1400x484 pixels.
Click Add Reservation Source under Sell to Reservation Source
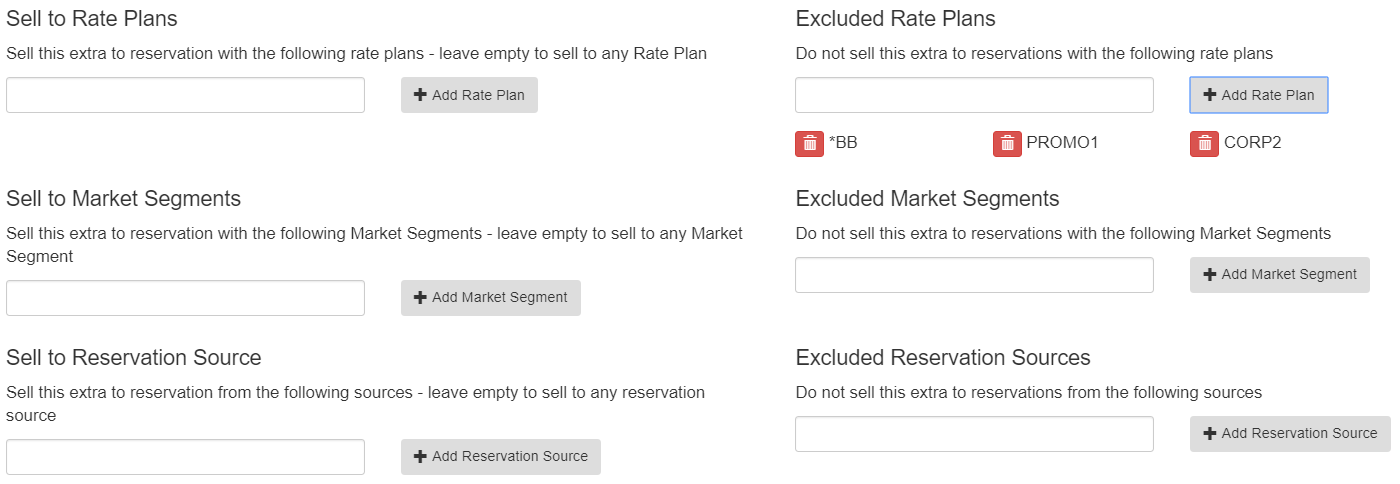(501, 457)
